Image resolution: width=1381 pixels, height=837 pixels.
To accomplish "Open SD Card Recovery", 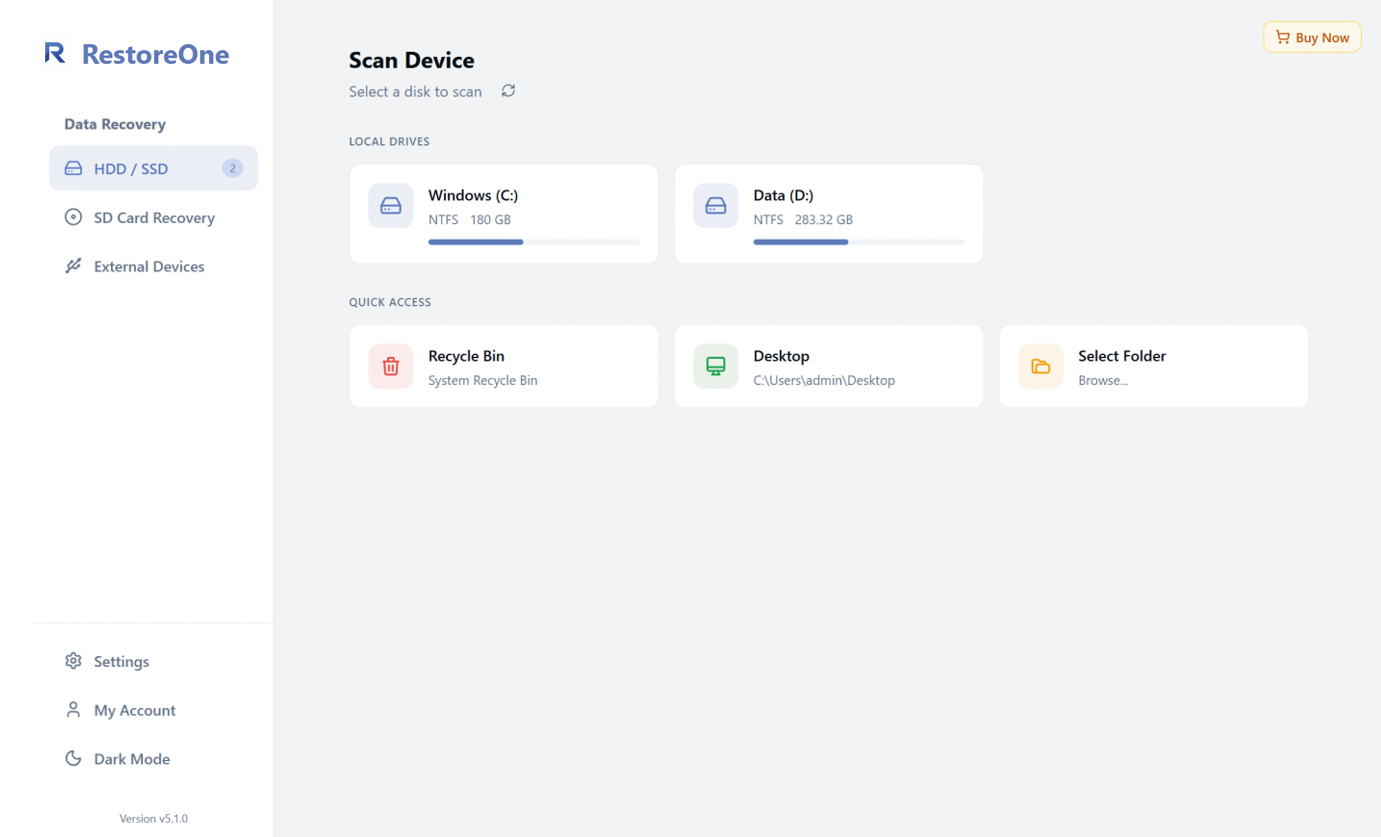I will [154, 217].
